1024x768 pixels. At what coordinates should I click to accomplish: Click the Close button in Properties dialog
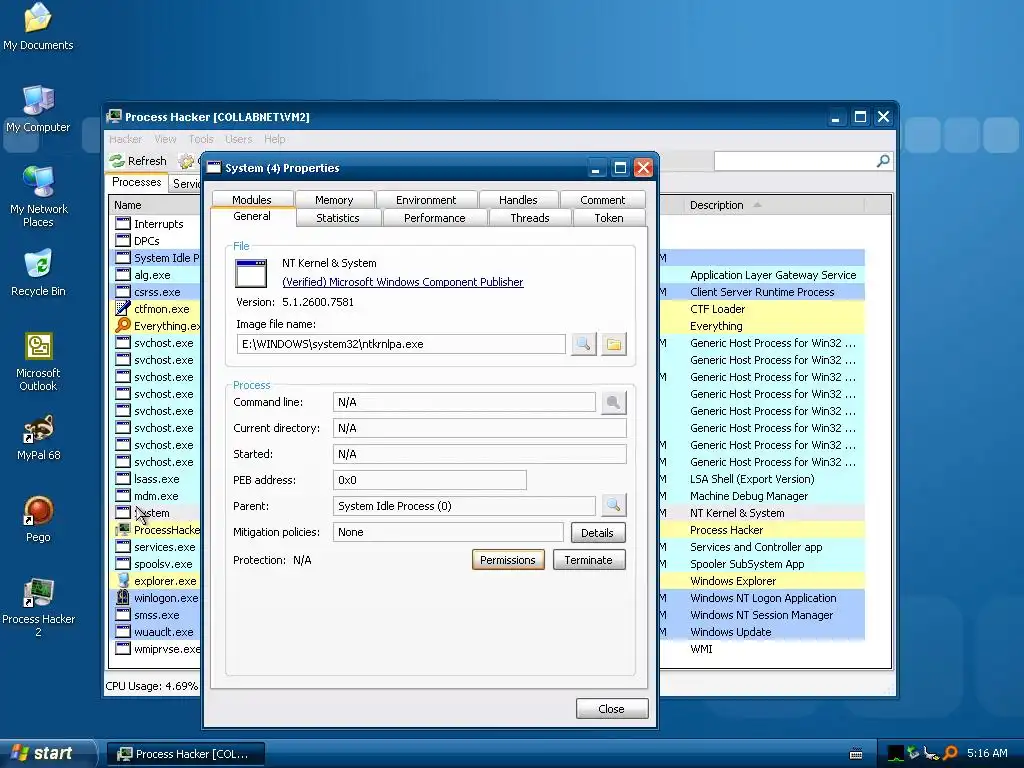pos(611,709)
